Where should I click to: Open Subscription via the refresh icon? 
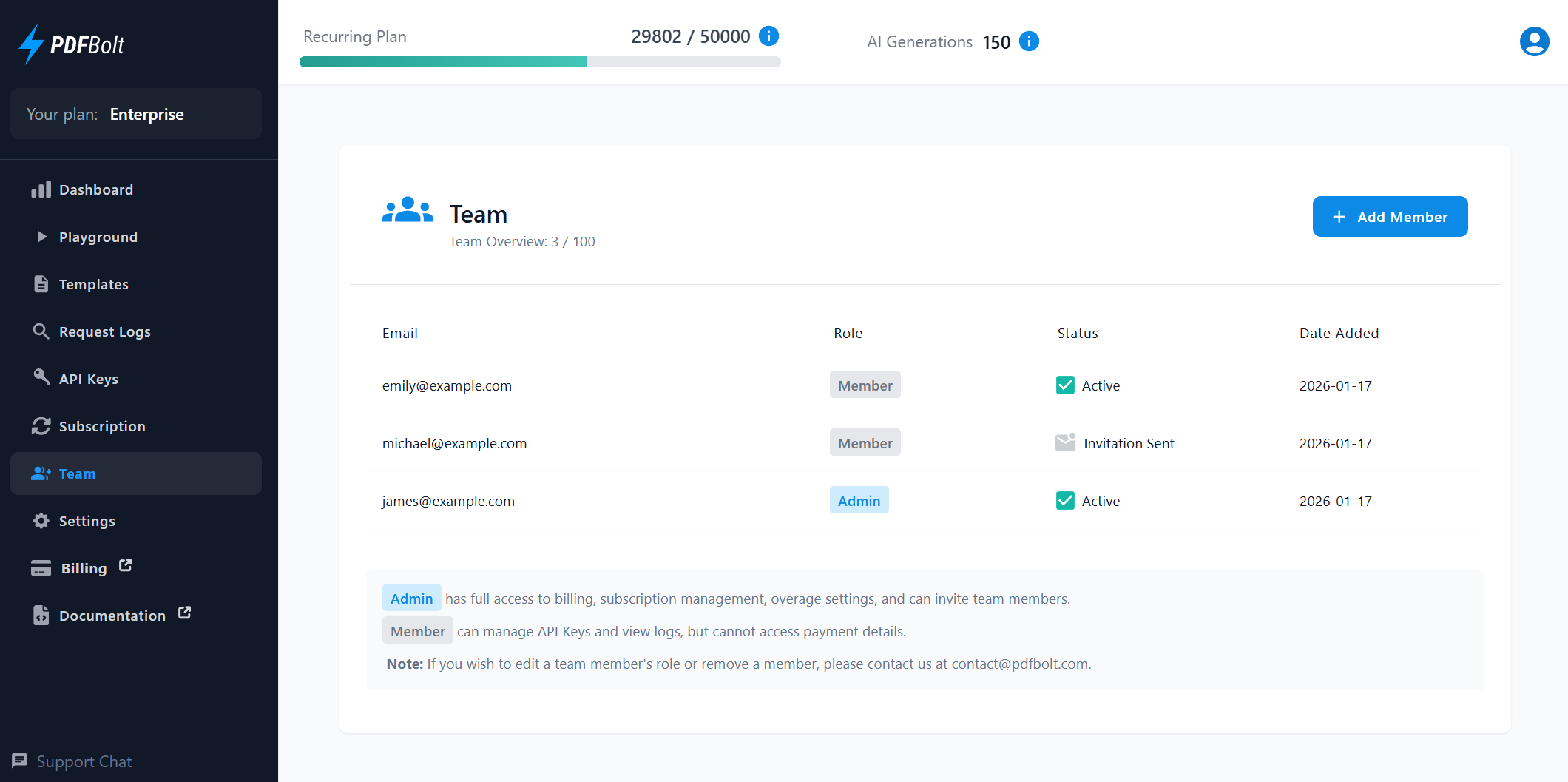coord(42,426)
